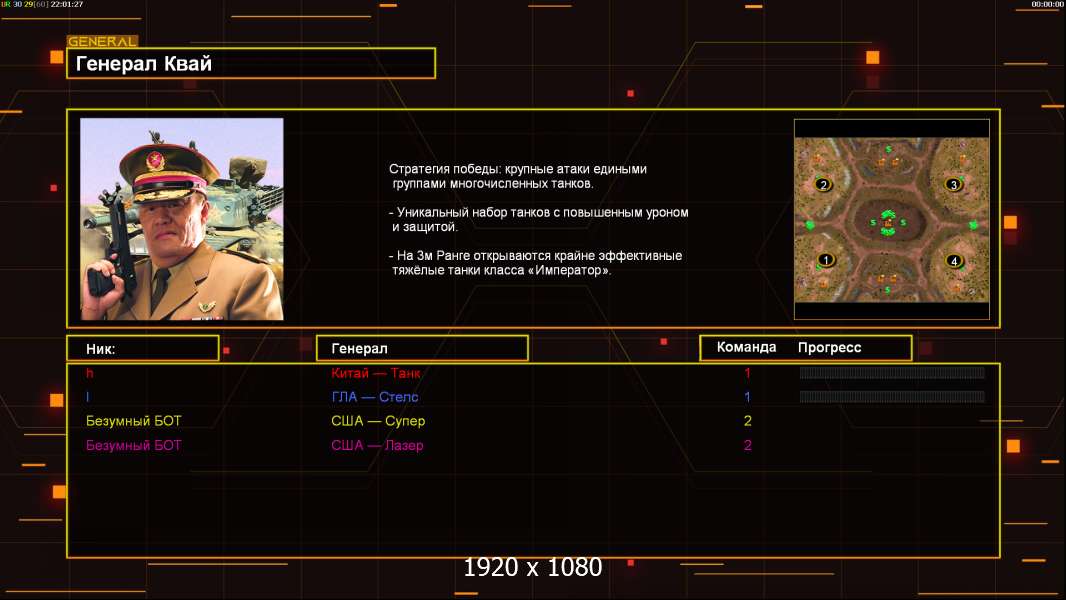Click player nickname 'h' in red
1066x600 pixels.
click(x=90, y=373)
